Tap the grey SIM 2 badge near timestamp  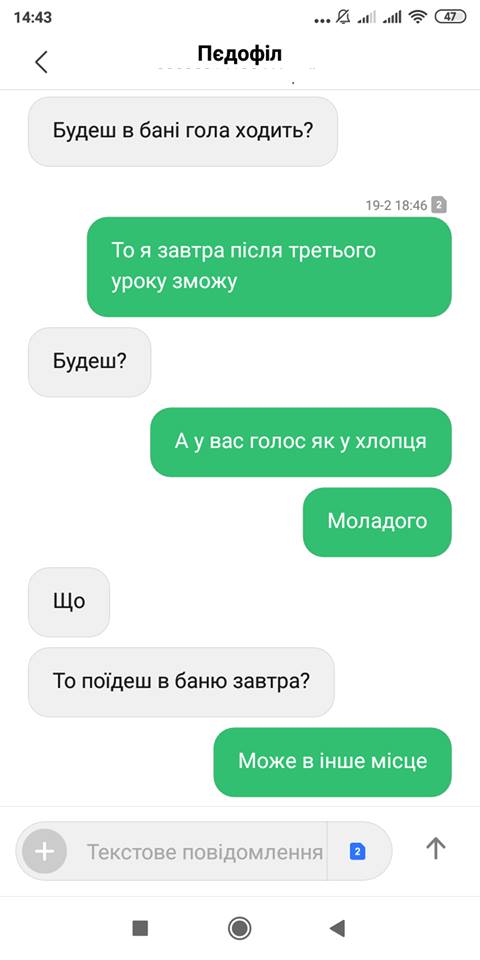[x=439, y=204]
